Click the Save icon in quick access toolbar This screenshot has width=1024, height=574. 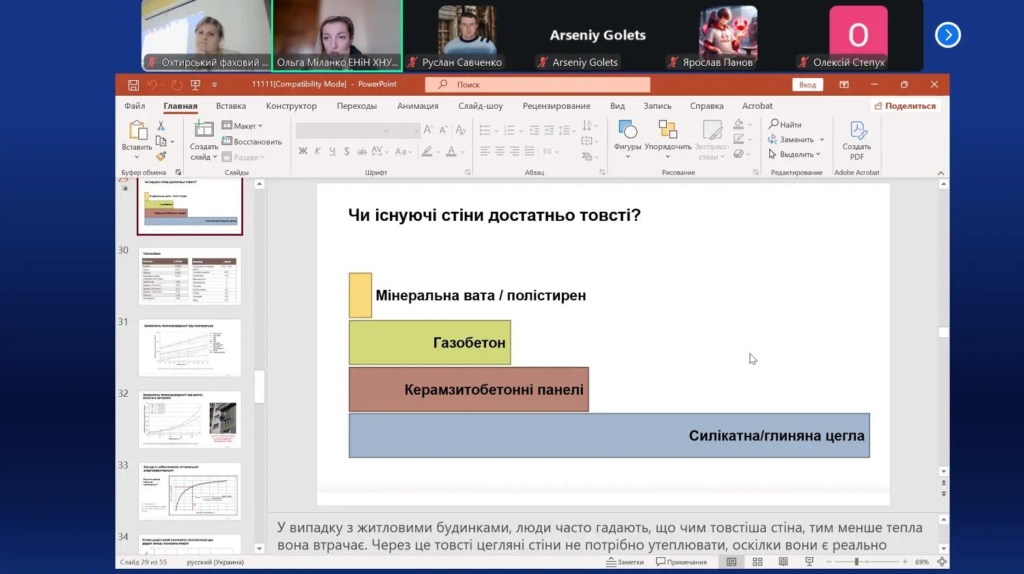tap(133, 85)
